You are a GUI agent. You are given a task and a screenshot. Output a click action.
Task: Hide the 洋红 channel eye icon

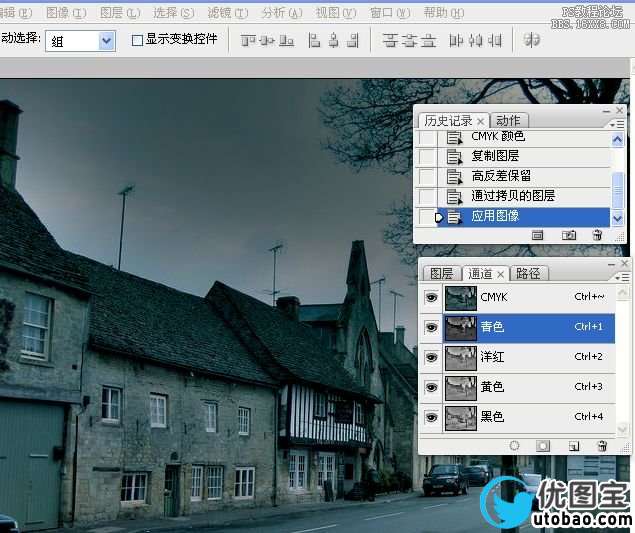point(431,357)
